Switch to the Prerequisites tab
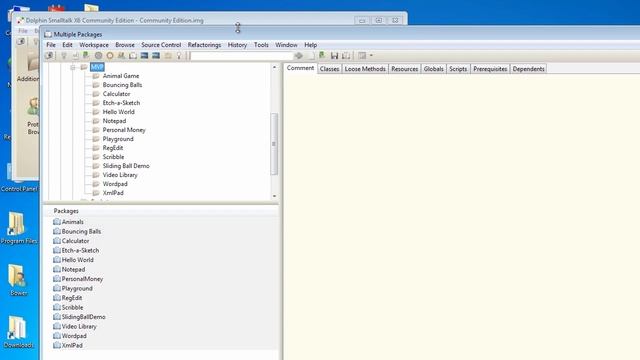This screenshot has height=360, width=640. [x=490, y=69]
